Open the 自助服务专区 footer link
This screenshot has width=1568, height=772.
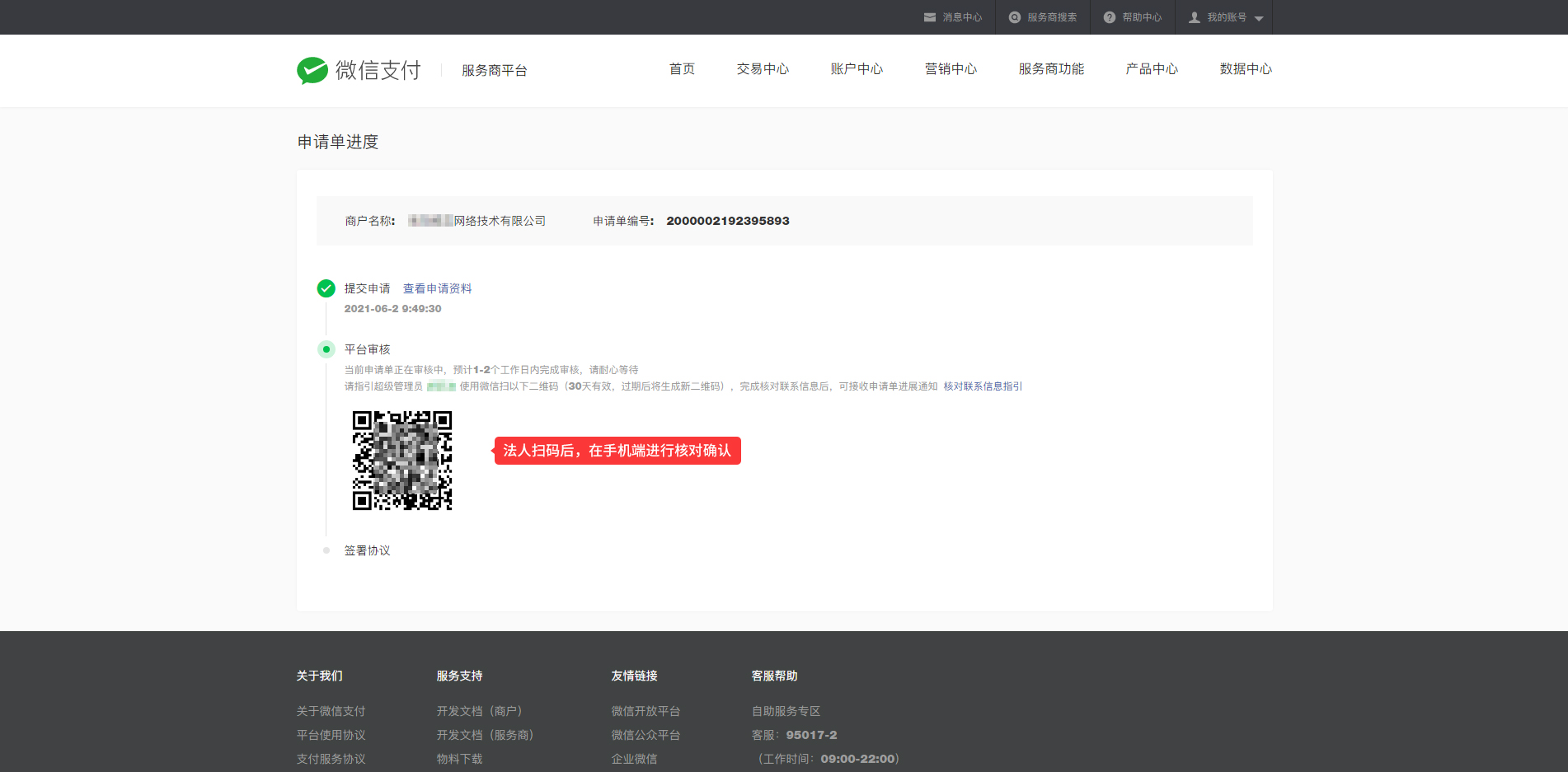786,711
